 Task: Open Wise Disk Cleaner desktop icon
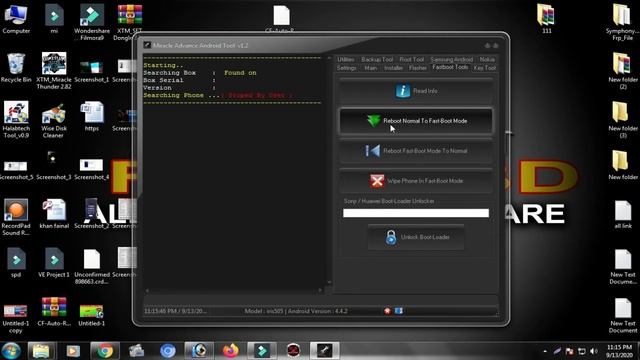coord(54,120)
